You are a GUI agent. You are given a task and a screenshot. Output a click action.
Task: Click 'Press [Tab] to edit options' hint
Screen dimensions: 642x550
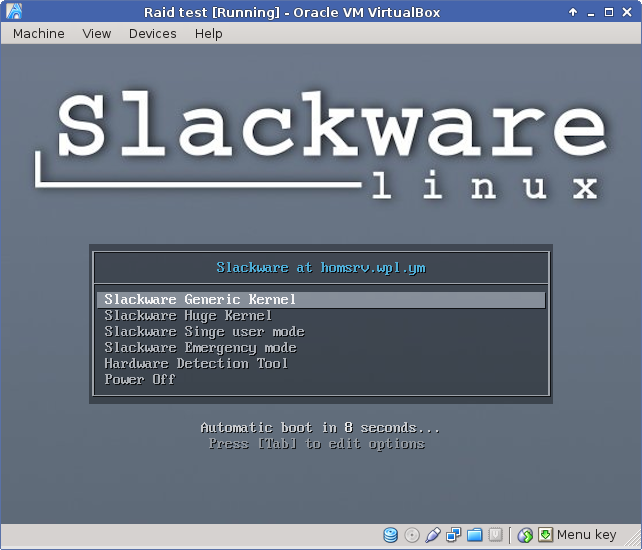click(317, 444)
